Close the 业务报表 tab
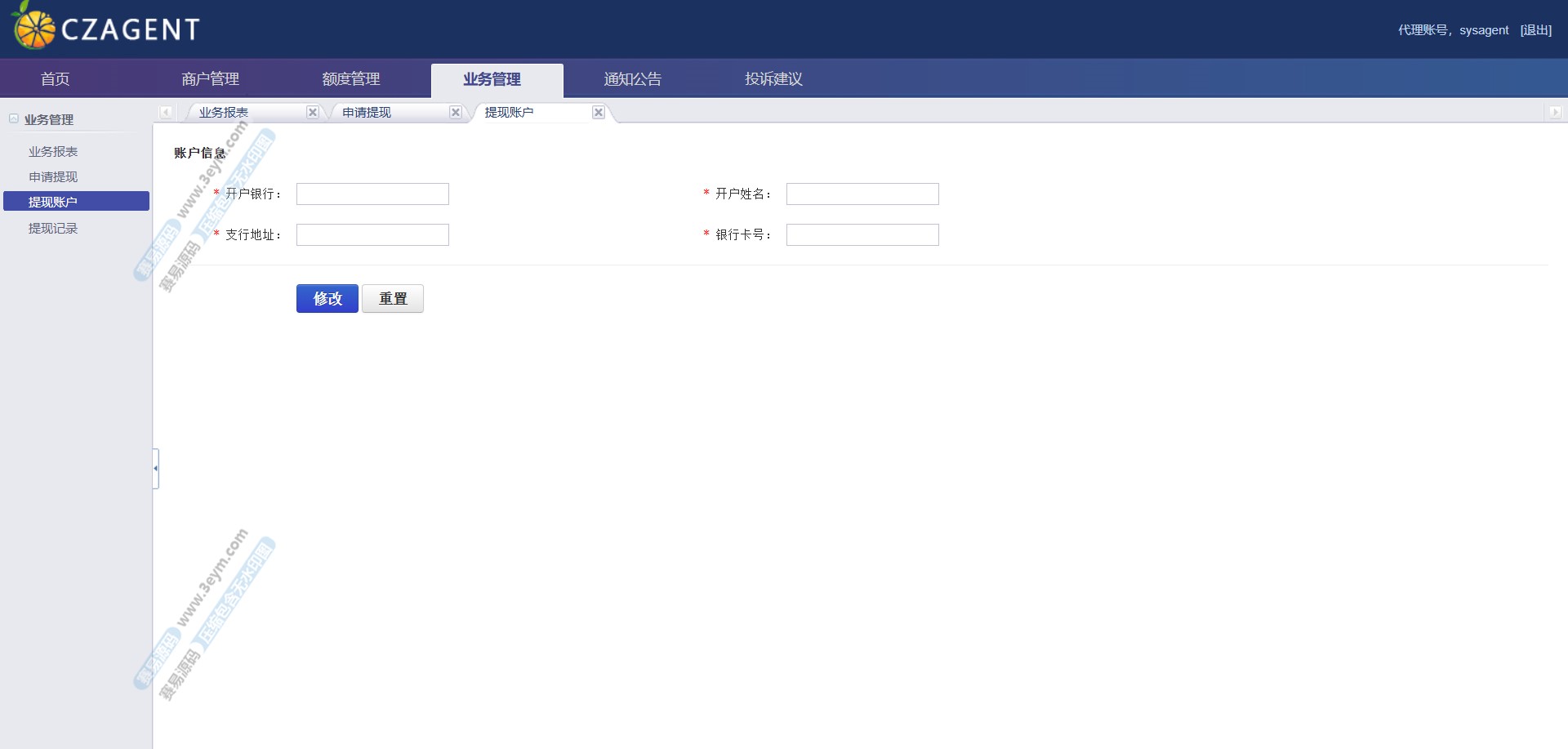This screenshot has height=749, width=1568. click(x=312, y=113)
